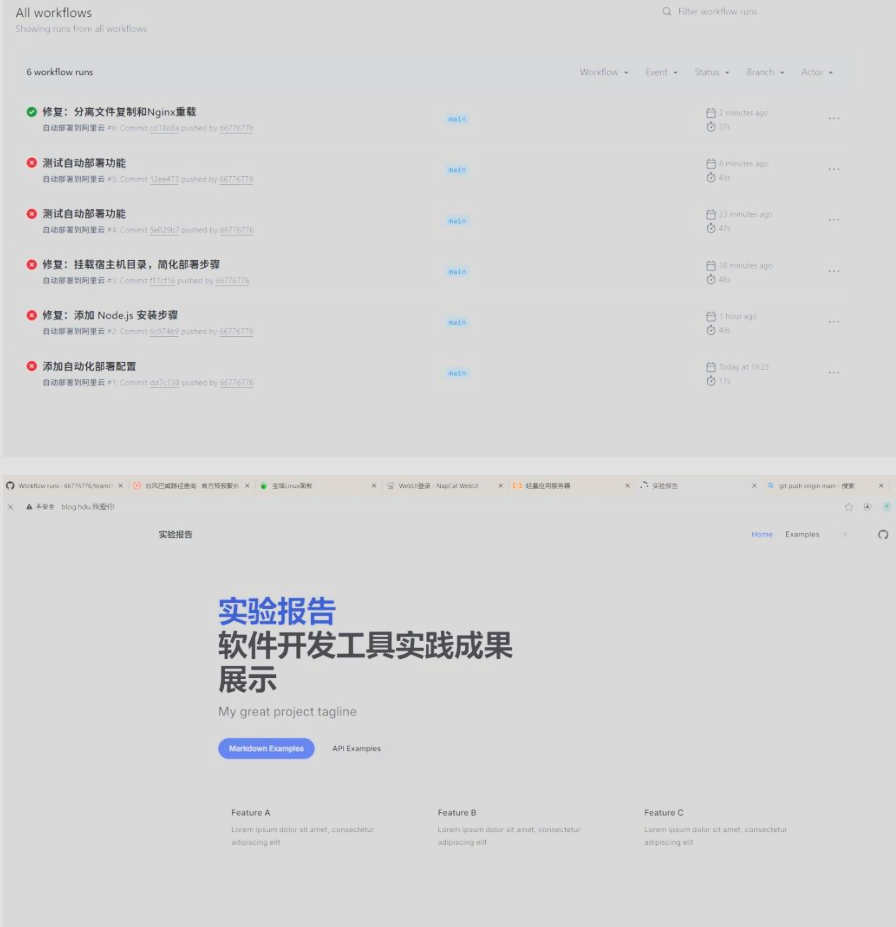Click the 实验报告 site title in navbar
The image size is (896, 927).
[x=176, y=534]
